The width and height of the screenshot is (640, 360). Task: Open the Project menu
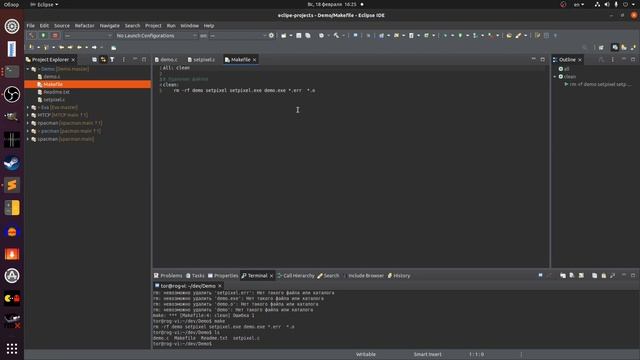tap(153, 25)
